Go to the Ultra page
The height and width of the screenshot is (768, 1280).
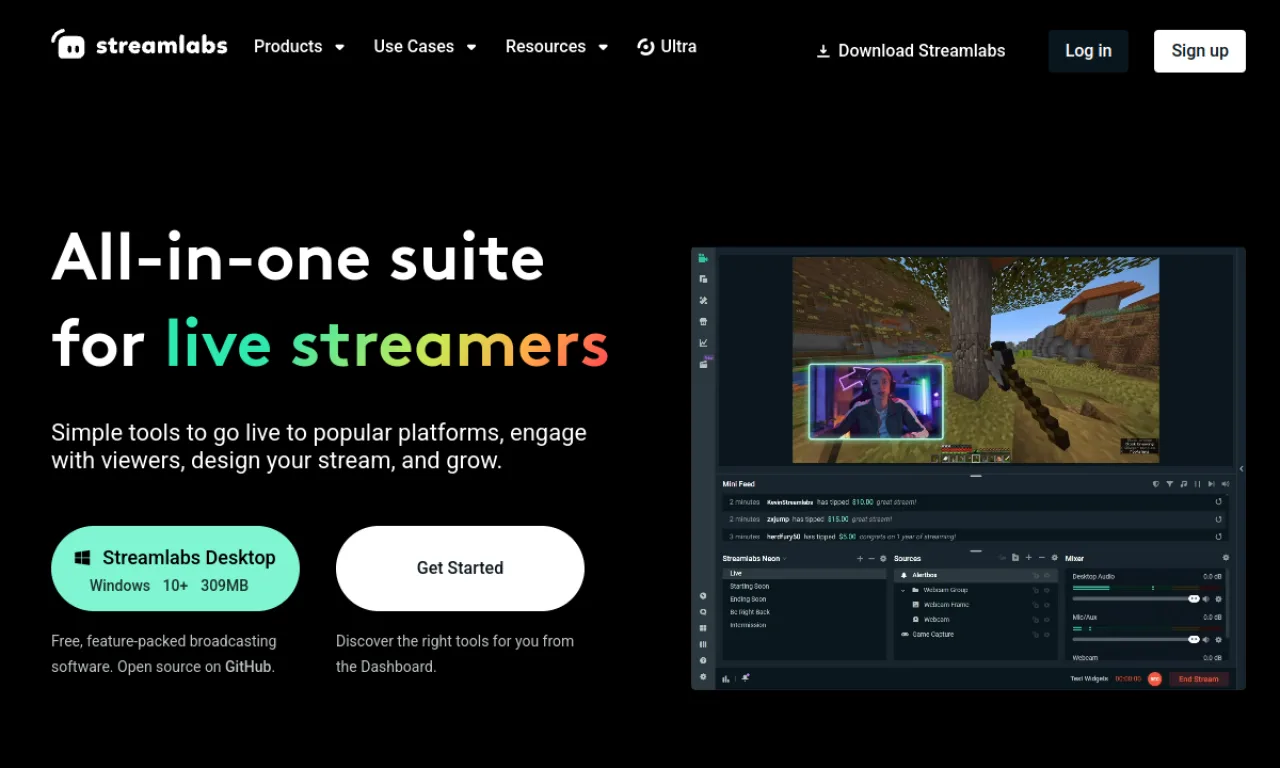tap(667, 46)
